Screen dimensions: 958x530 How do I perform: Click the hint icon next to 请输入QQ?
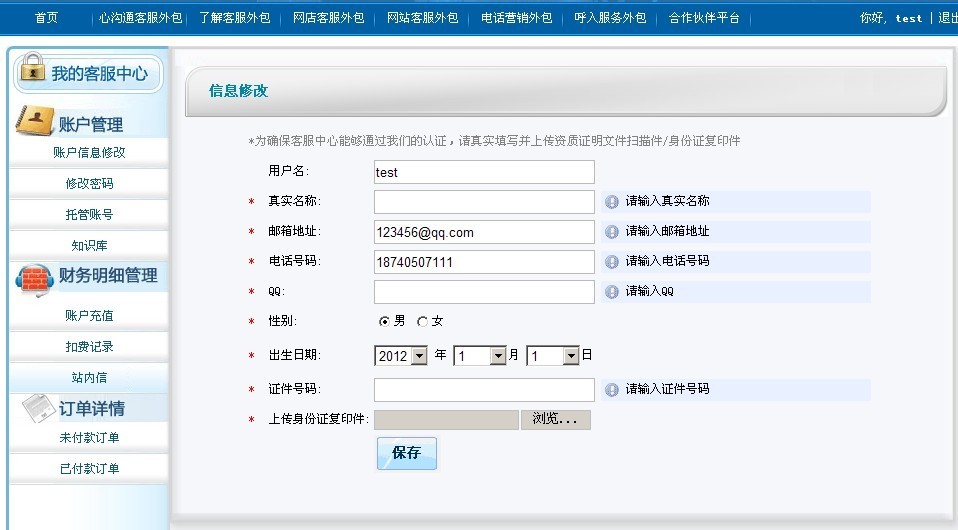pyautogui.click(x=612, y=291)
